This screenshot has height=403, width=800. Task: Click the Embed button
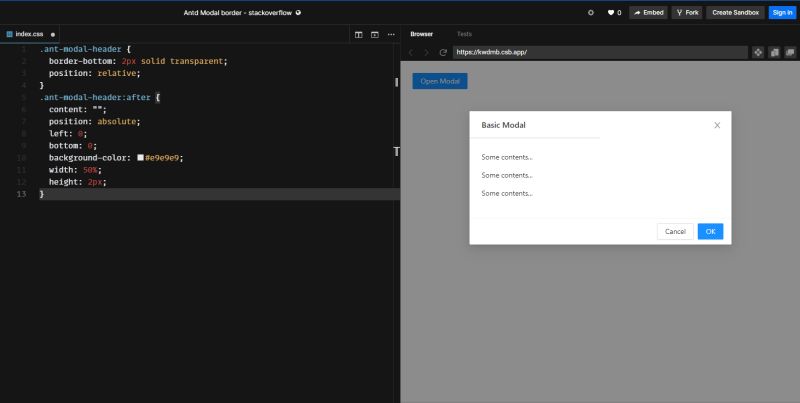pyautogui.click(x=648, y=13)
